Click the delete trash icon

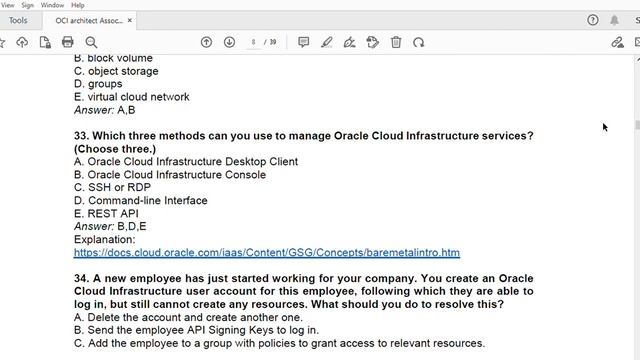tap(396, 42)
